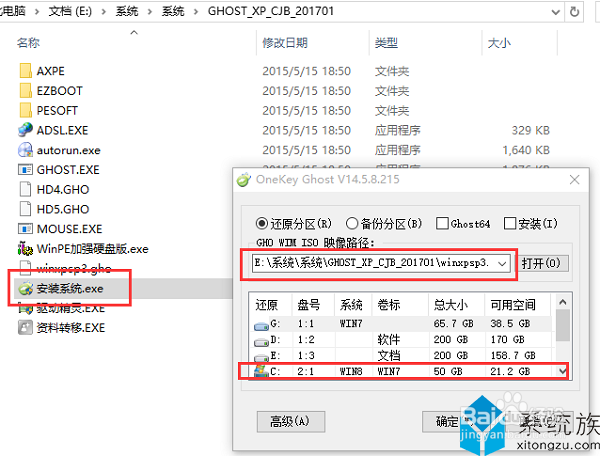Refresh the Explorer address bar
Image resolution: width=600 pixels, height=456 pixels.
click(x=574, y=12)
